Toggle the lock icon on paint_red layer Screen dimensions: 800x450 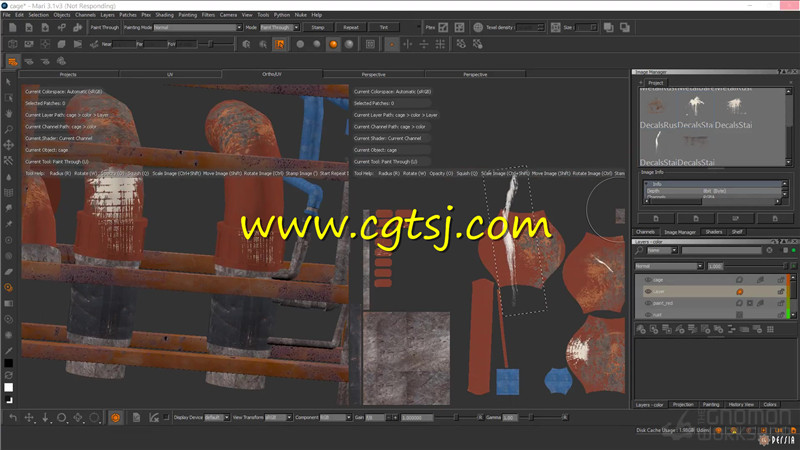coord(781,303)
